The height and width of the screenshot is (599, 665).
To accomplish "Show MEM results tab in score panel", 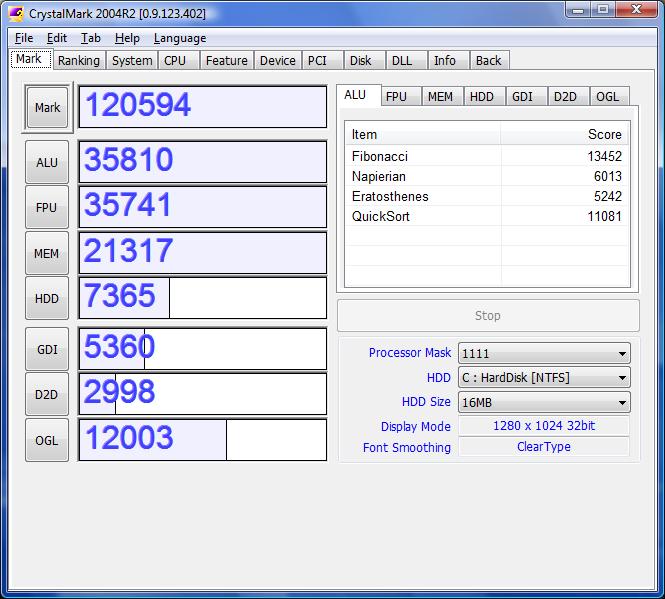I will pyautogui.click(x=442, y=97).
